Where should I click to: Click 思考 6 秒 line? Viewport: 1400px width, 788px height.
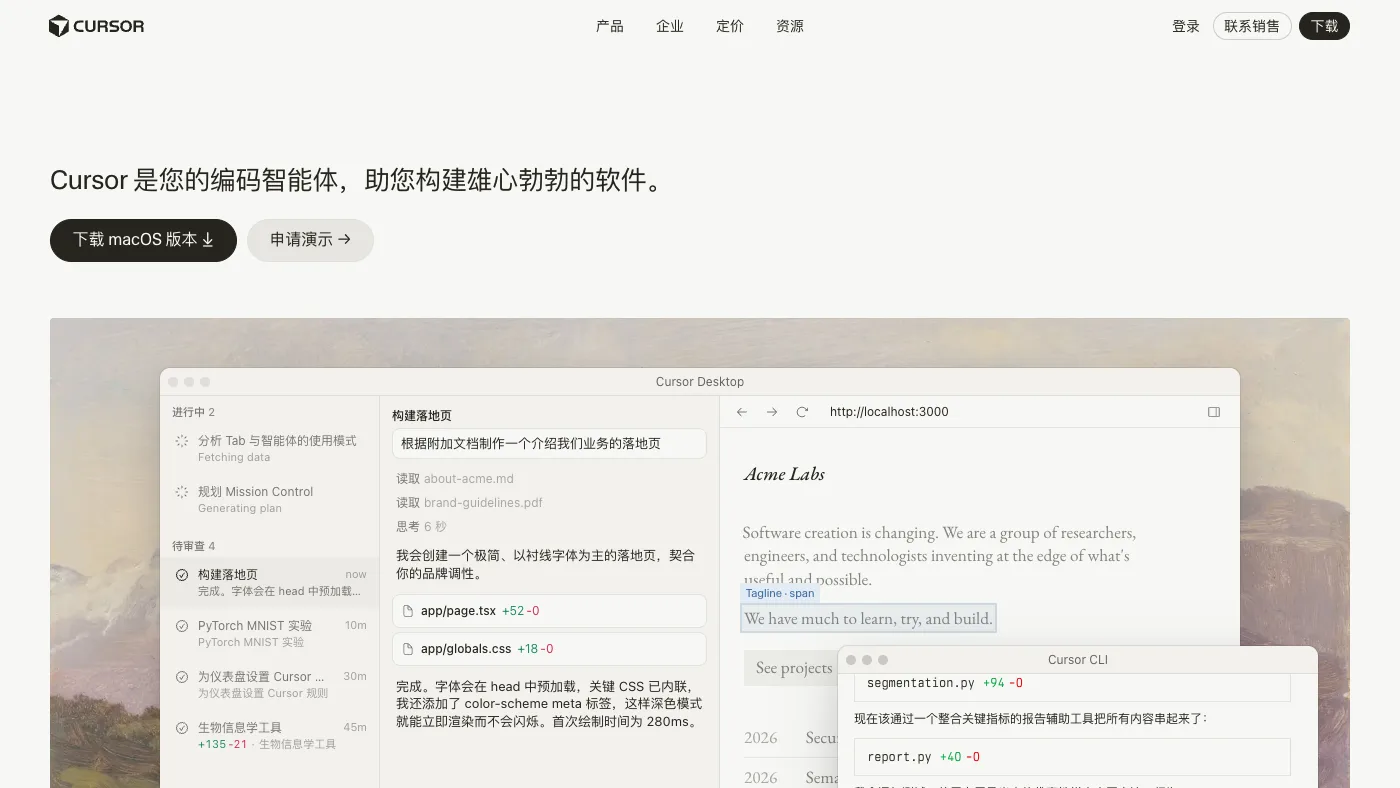click(421, 527)
